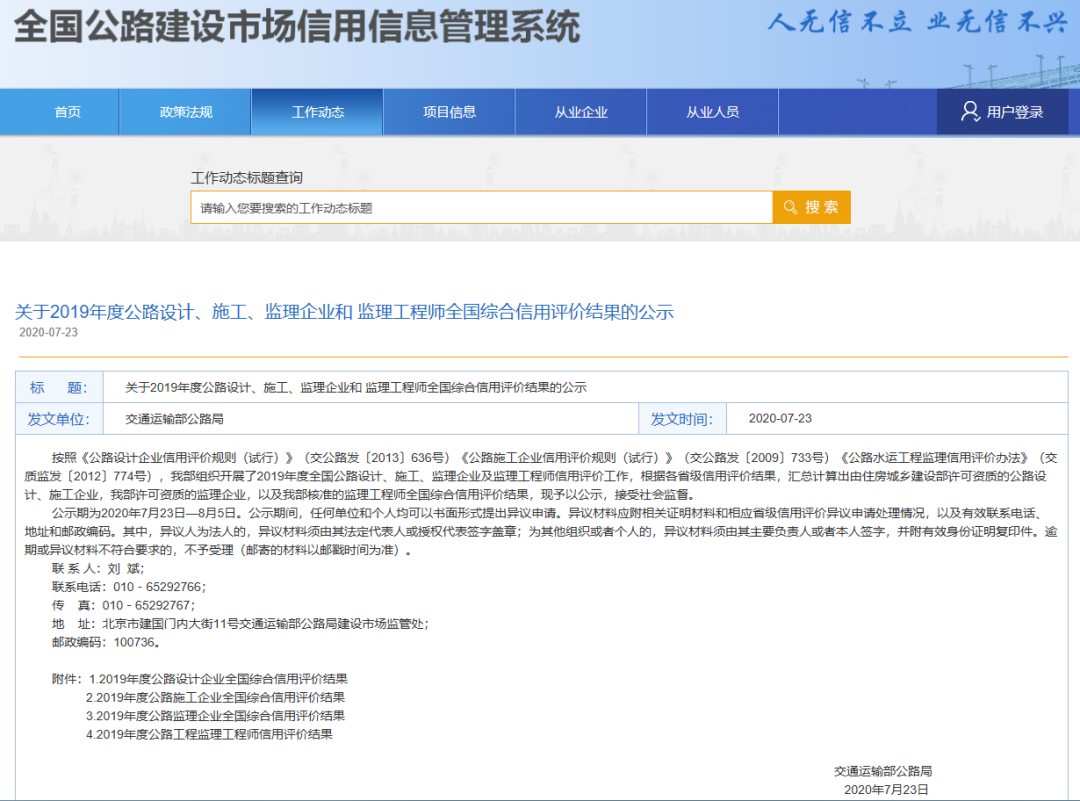
Task: Select the highlighted 工作动态 tab
Action: (x=316, y=111)
